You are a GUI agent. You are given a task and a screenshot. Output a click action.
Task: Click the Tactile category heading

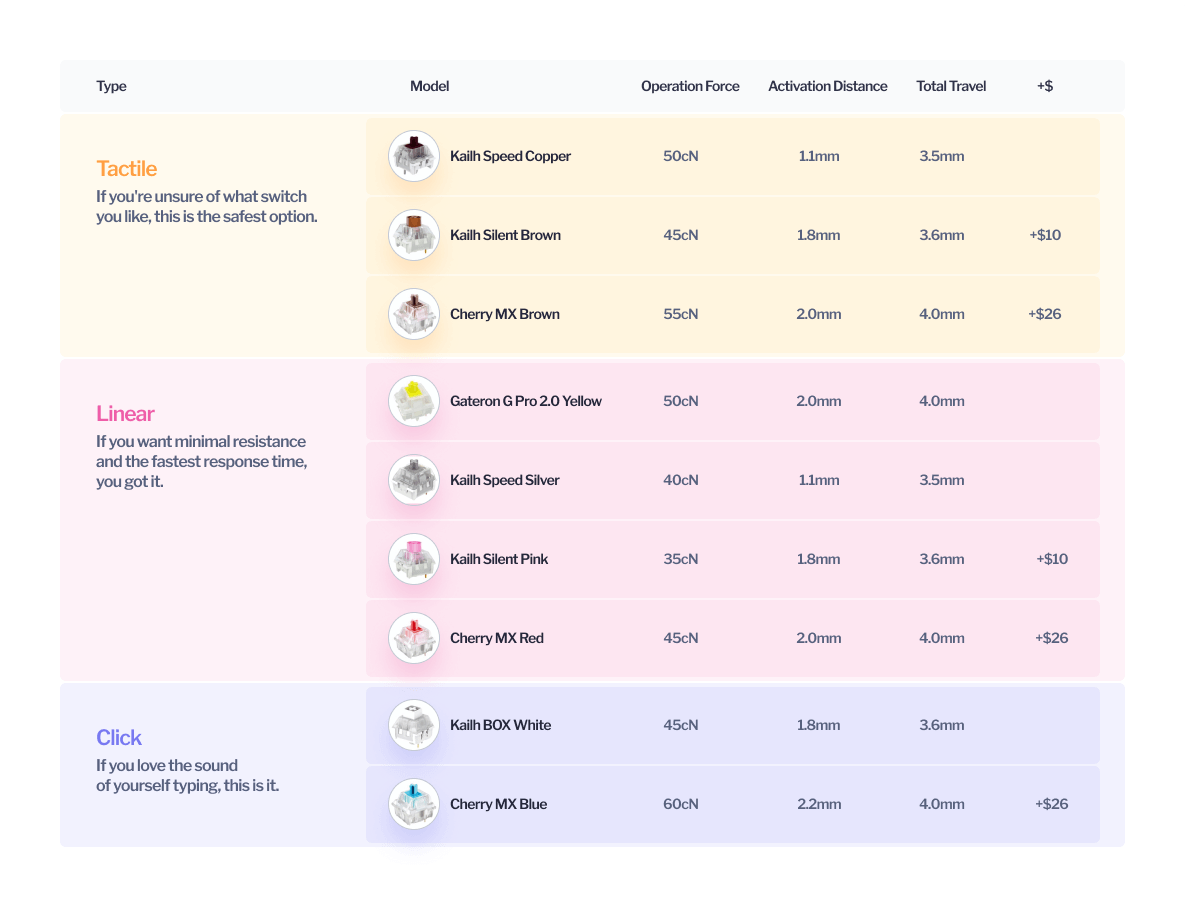[x=127, y=168]
